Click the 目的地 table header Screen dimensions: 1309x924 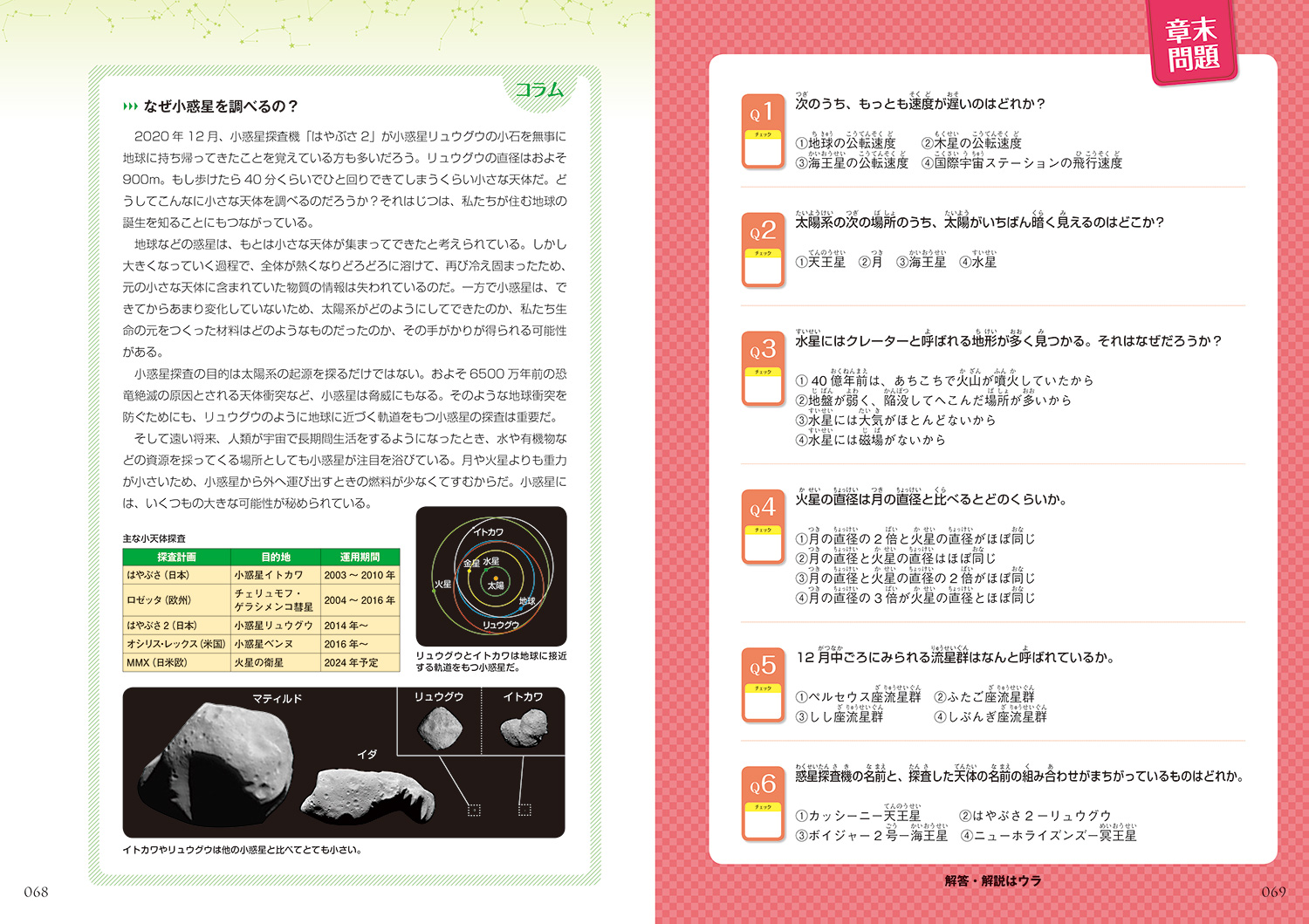click(x=276, y=557)
